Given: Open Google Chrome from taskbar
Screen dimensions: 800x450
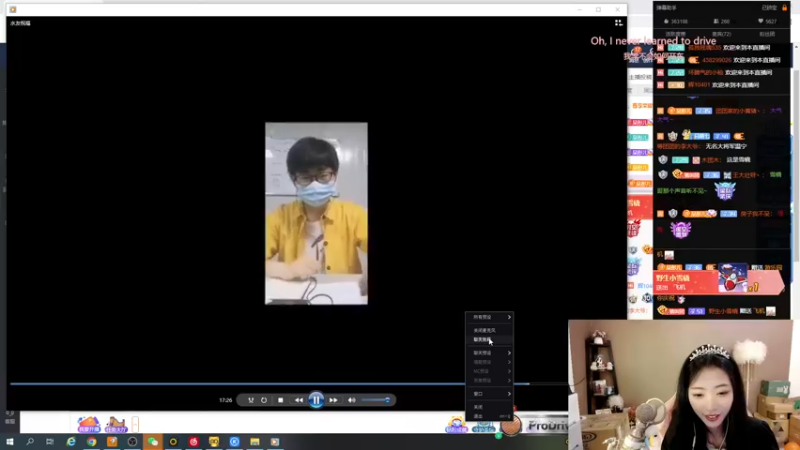Looking at the screenshot, I should pyautogui.click(x=91, y=442).
